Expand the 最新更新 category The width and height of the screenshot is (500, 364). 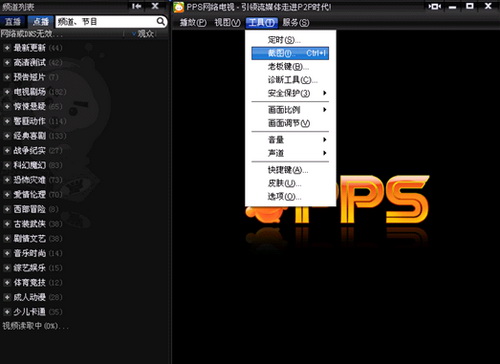6,48
